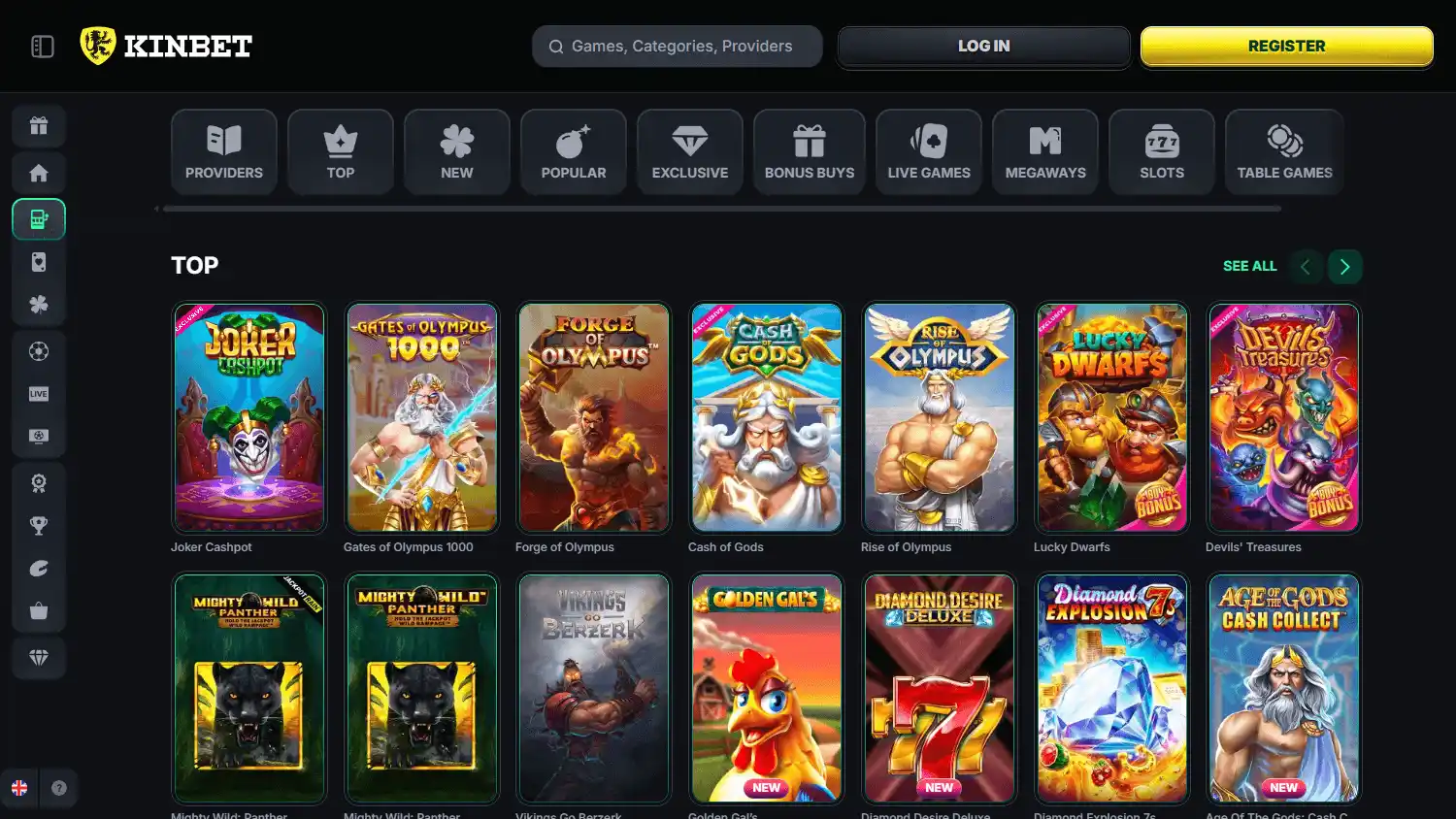Open the virtual sports monitor sidebar icon
Image resolution: width=1456 pixels, height=819 pixels.
pos(39,437)
